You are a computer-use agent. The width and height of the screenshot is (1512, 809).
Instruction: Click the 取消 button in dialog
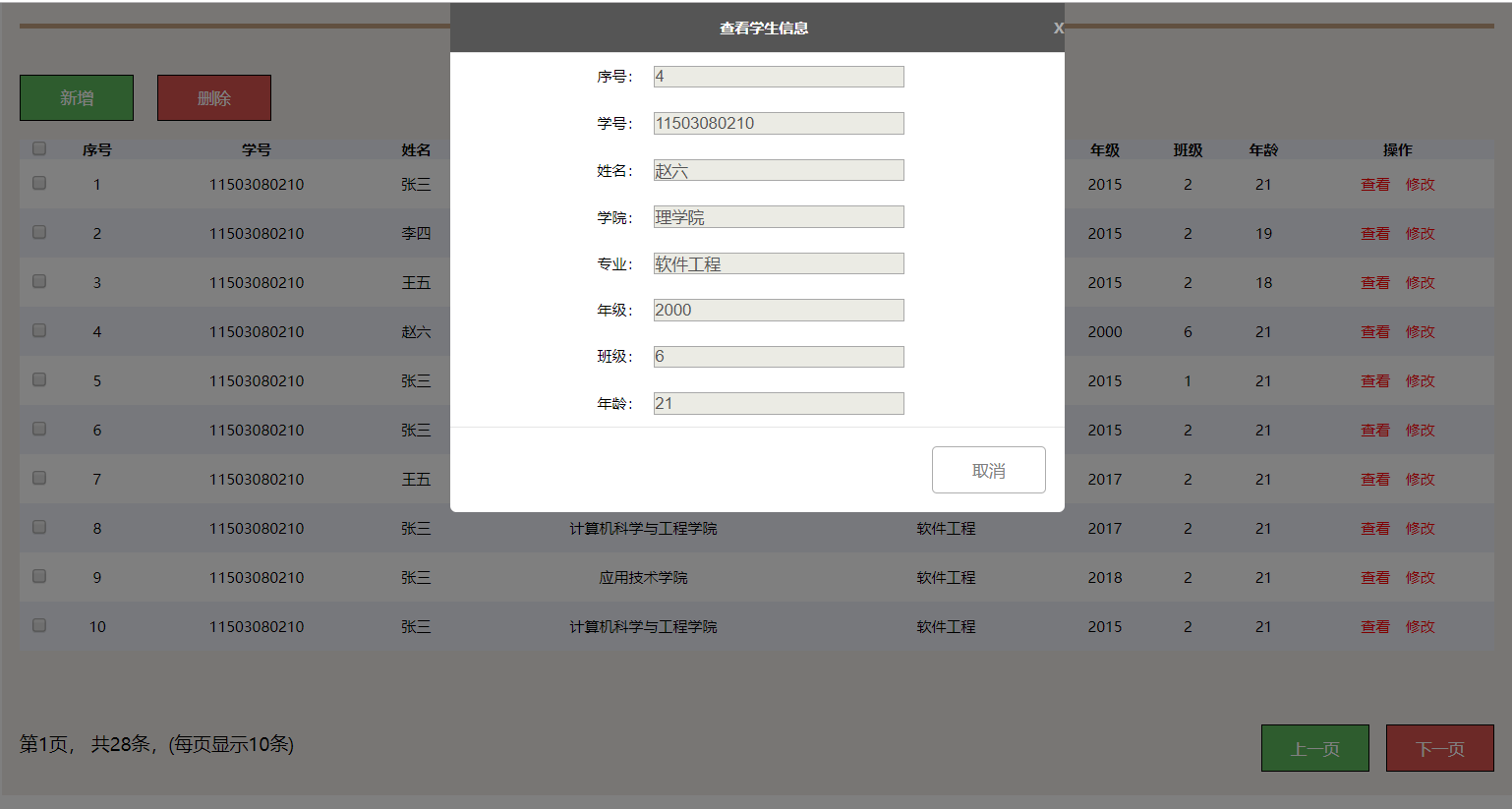point(988,470)
